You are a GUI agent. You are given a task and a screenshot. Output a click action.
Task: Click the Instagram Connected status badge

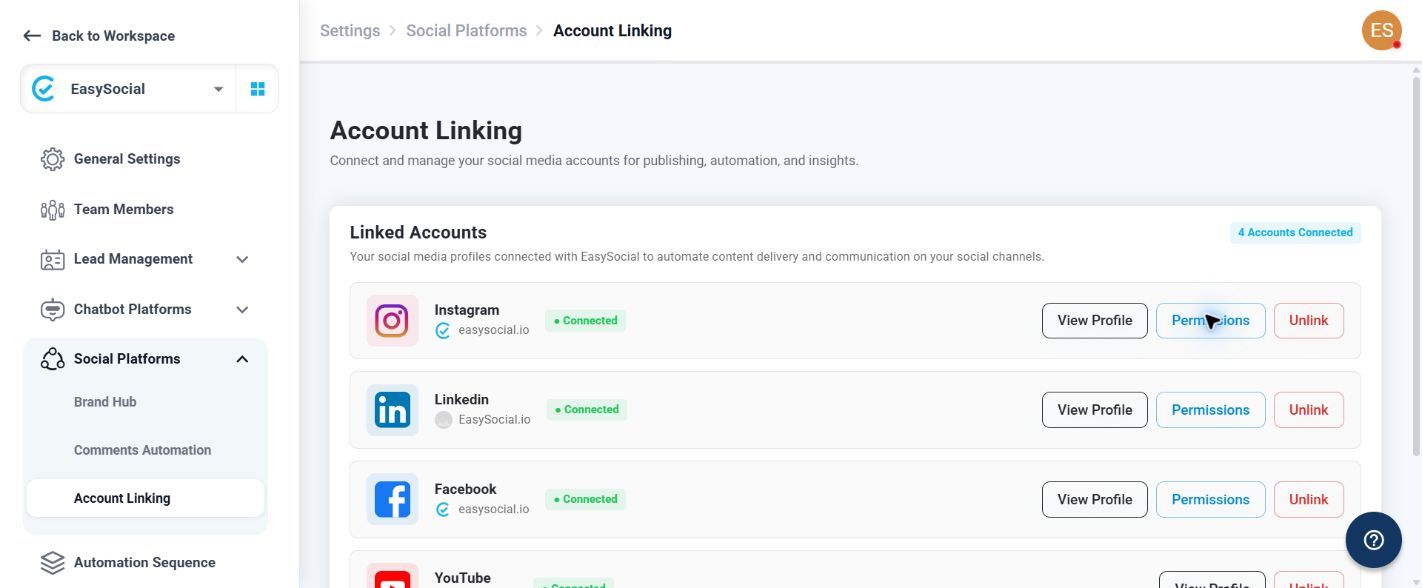click(585, 320)
